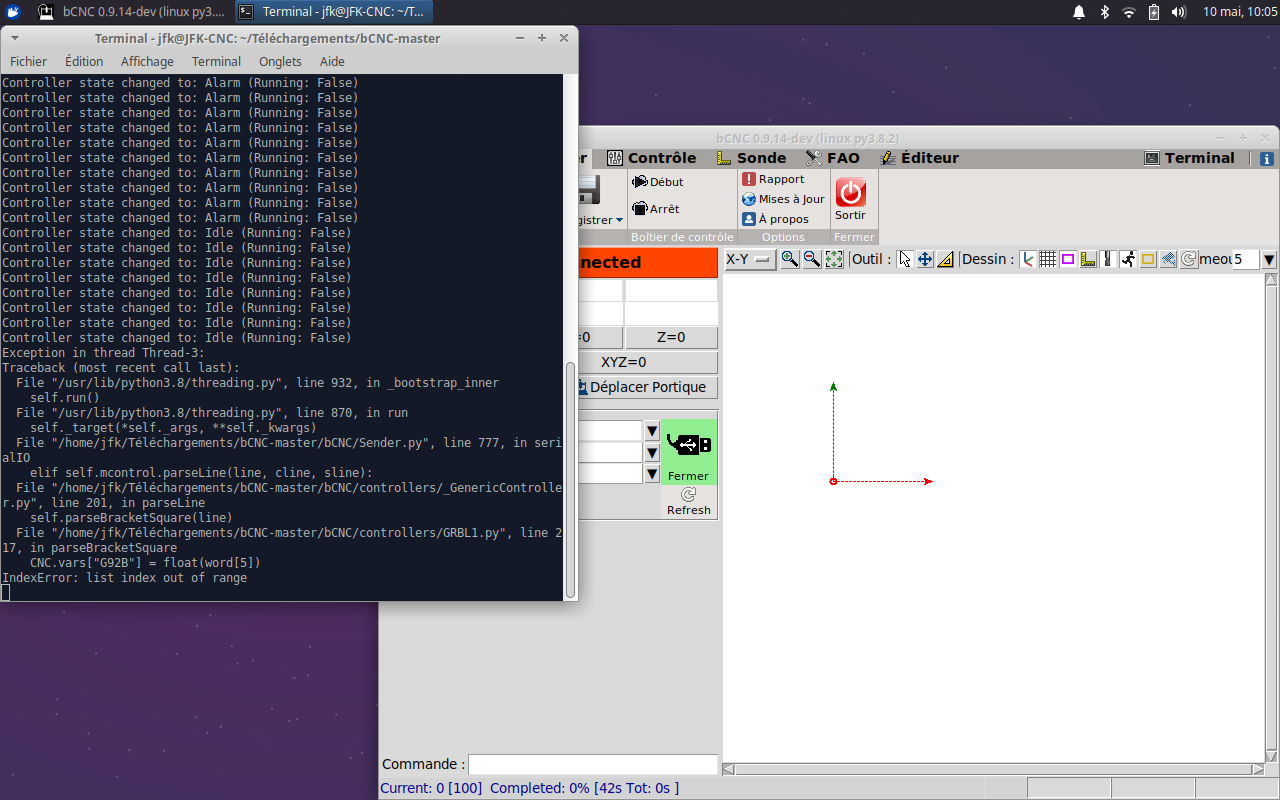Toggle the axes display icon
Viewport: 1280px width, 800px height.
[1027, 259]
